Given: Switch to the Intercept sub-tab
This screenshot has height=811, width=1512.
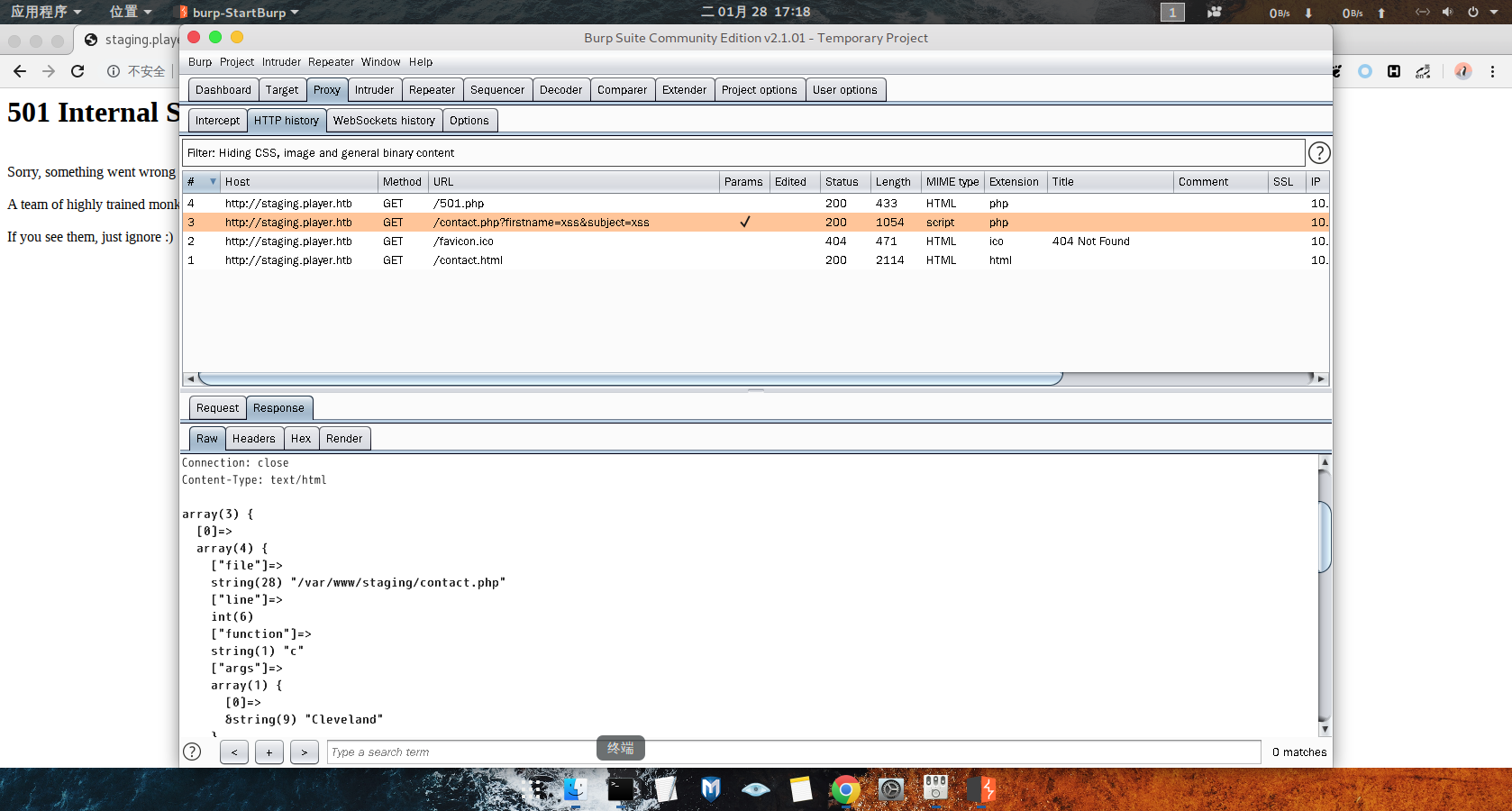Looking at the screenshot, I should point(217,121).
